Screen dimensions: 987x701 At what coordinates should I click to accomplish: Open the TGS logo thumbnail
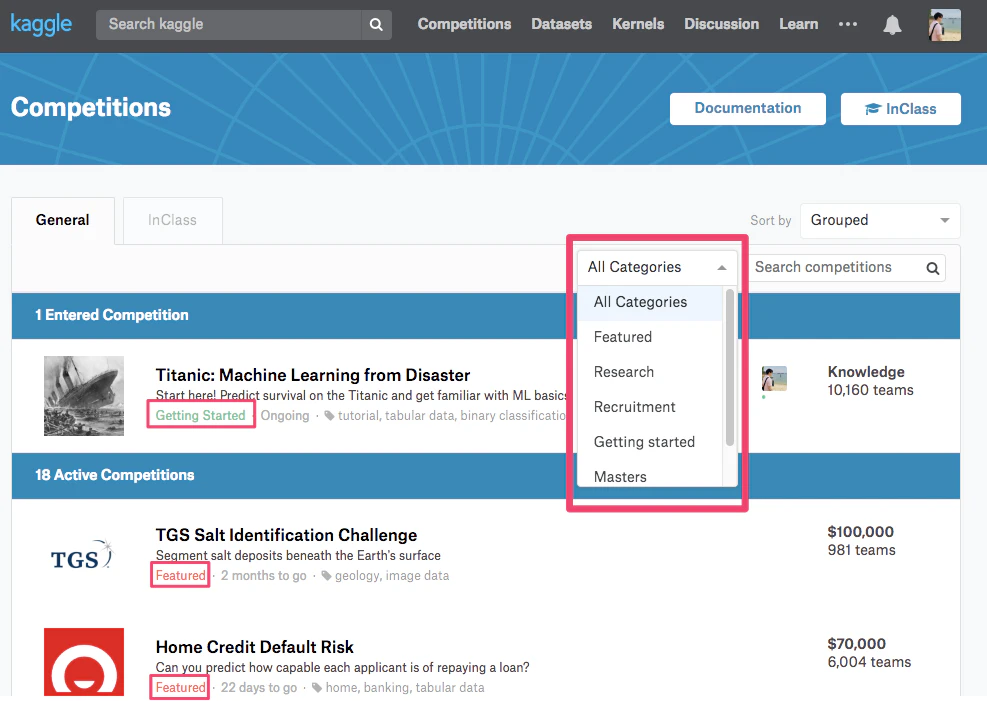click(84, 556)
